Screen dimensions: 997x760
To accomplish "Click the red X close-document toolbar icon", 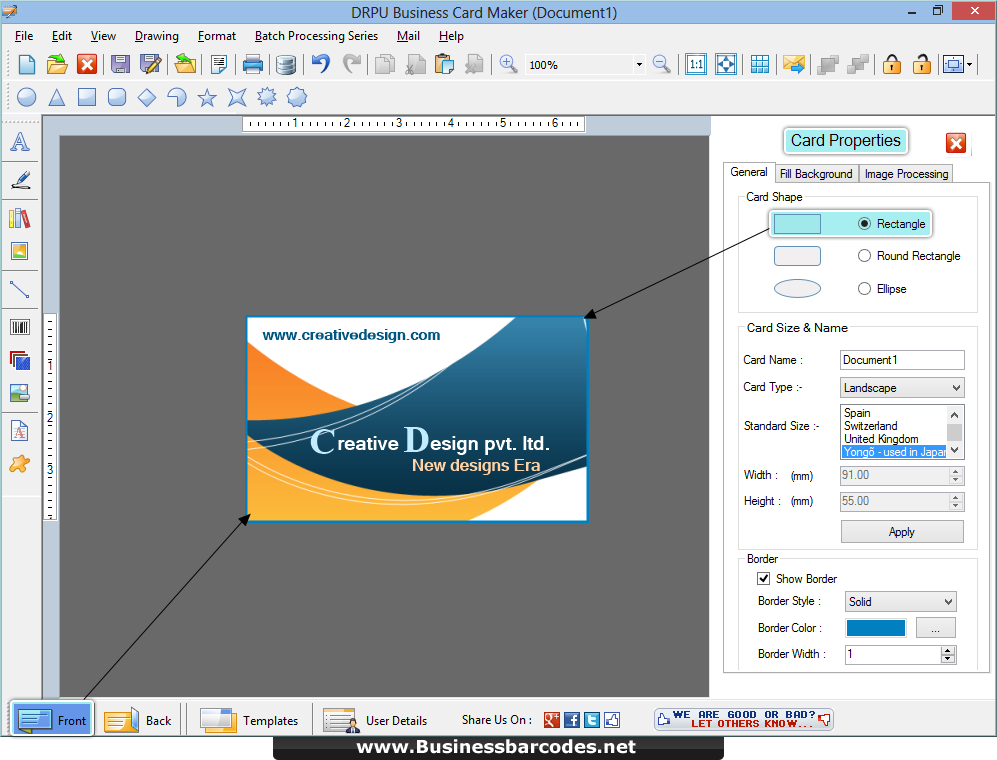I will (x=87, y=64).
